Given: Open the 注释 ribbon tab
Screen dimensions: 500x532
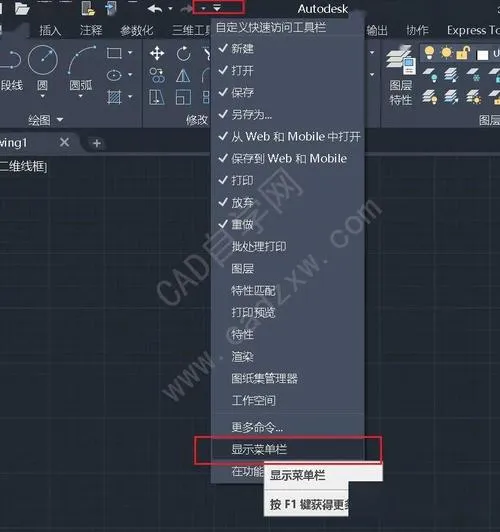Looking at the screenshot, I should (x=91, y=31).
